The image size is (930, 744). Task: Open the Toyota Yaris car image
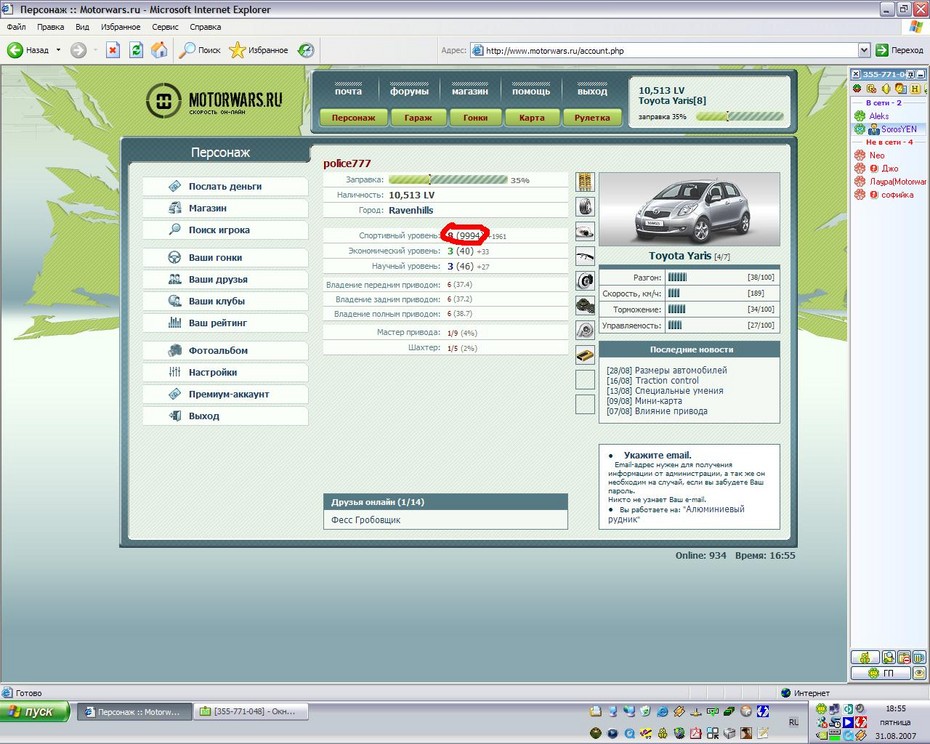(x=689, y=209)
